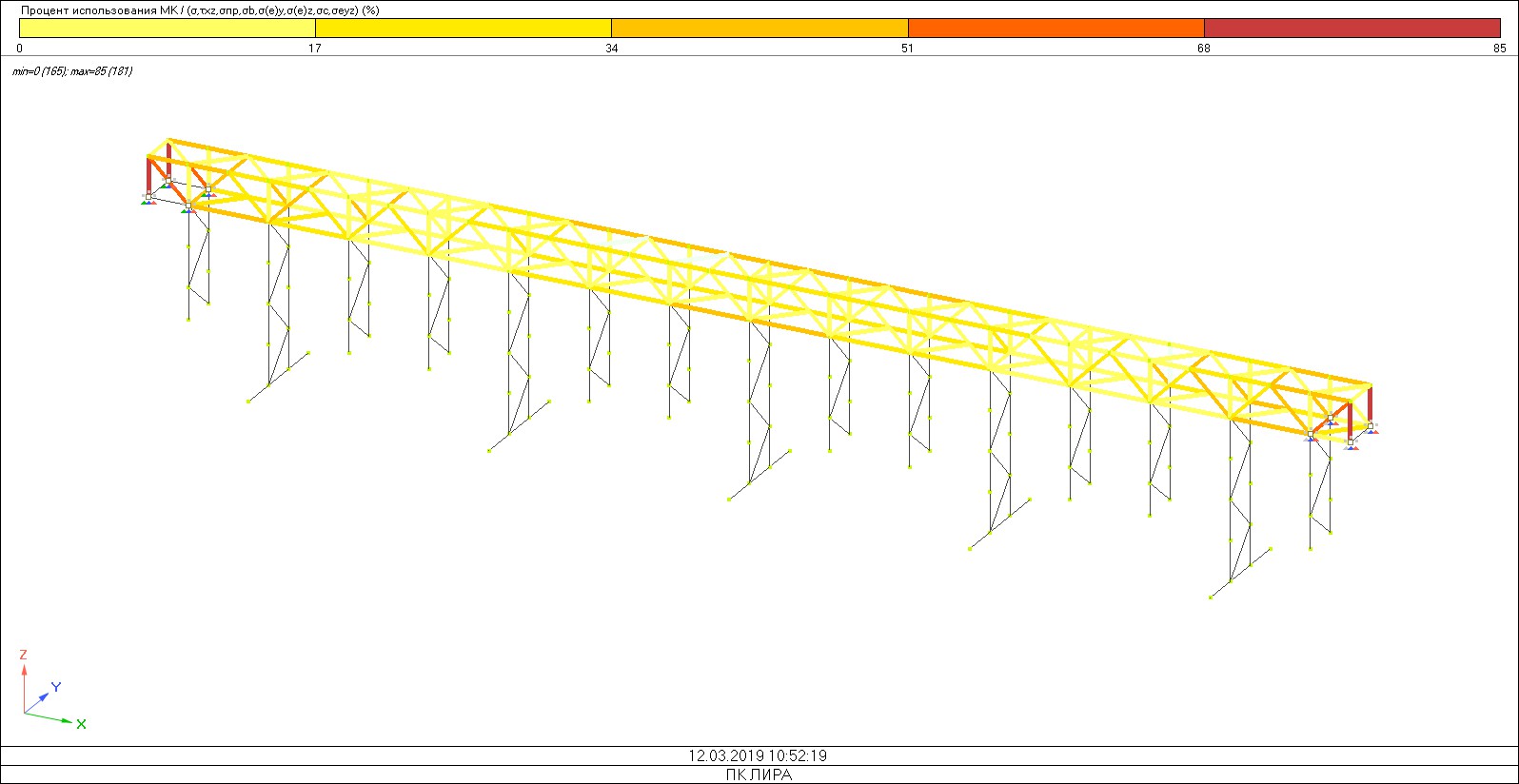Select the scale value 17 under the legend
The width and height of the screenshot is (1519, 784).
click(x=315, y=49)
